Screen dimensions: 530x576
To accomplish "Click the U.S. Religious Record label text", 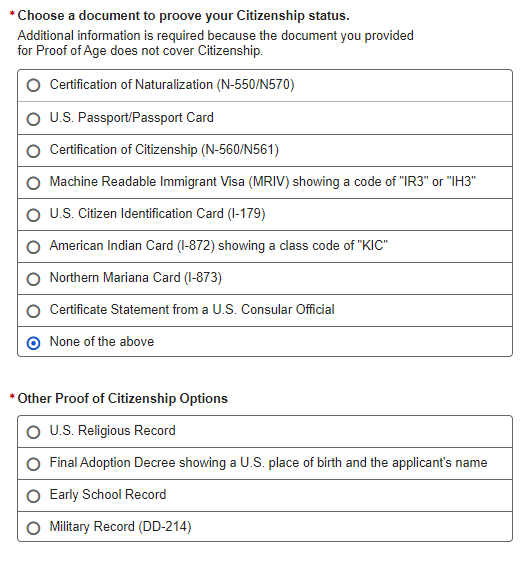I will pos(113,431).
